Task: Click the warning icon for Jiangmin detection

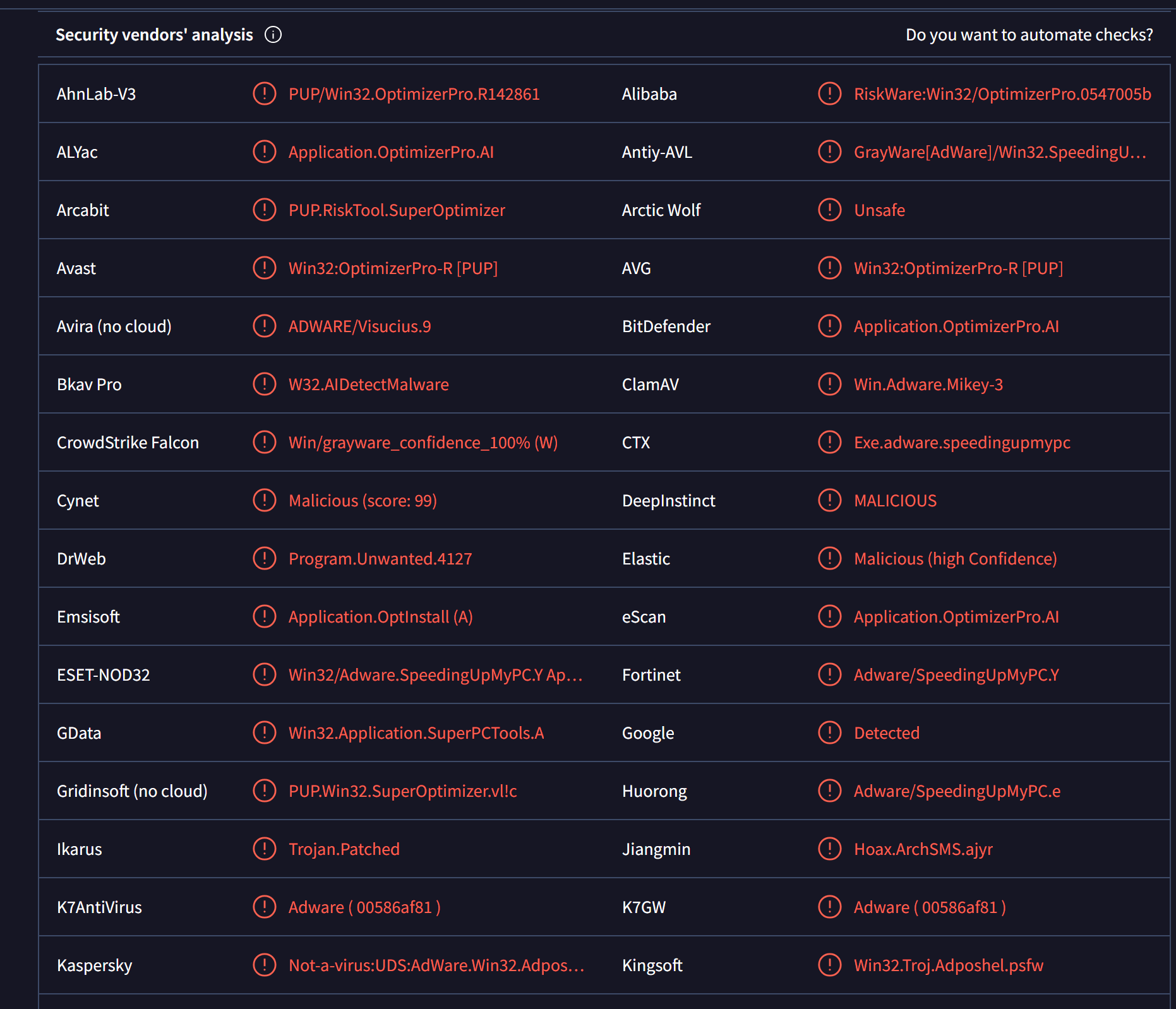Action: pyautogui.click(x=830, y=849)
